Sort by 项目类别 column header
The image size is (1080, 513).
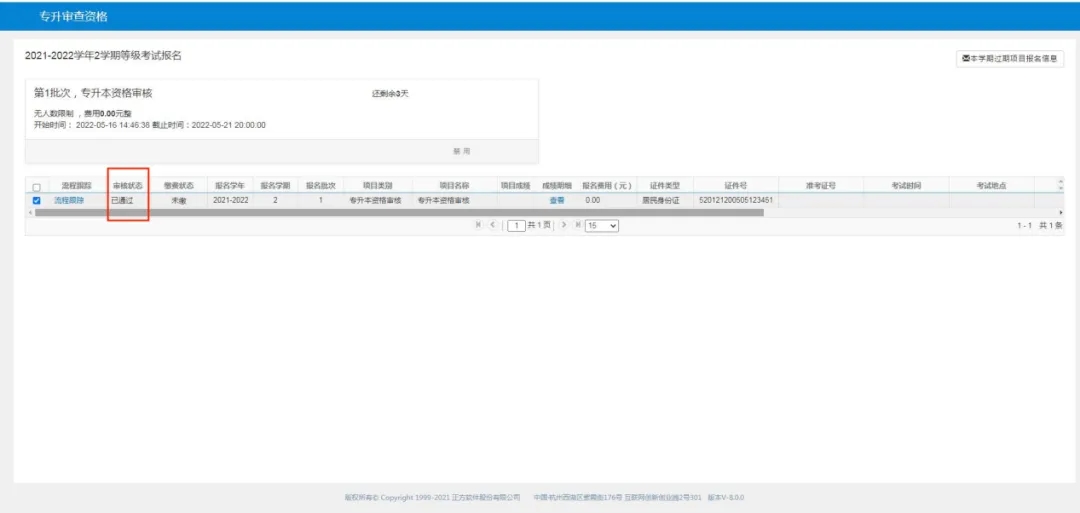[x=377, y=186]
